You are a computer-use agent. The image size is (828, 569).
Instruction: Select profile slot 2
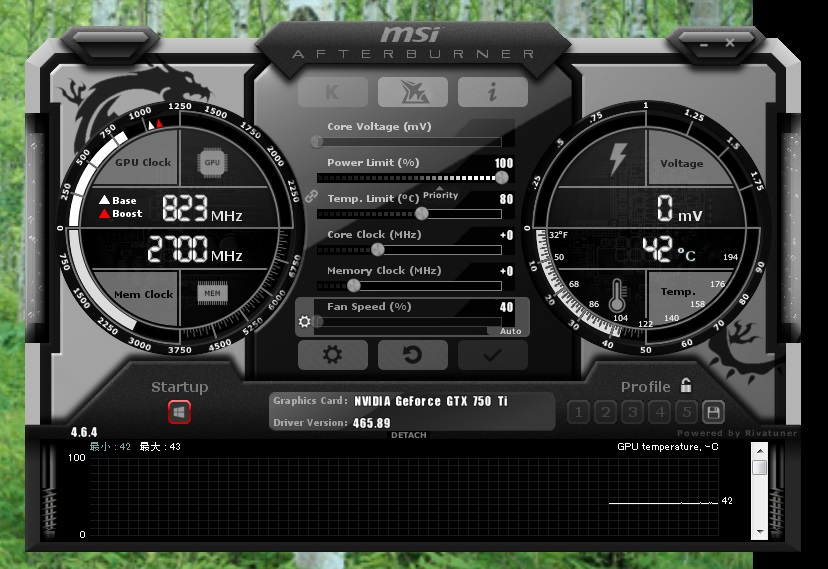point(606,412)
